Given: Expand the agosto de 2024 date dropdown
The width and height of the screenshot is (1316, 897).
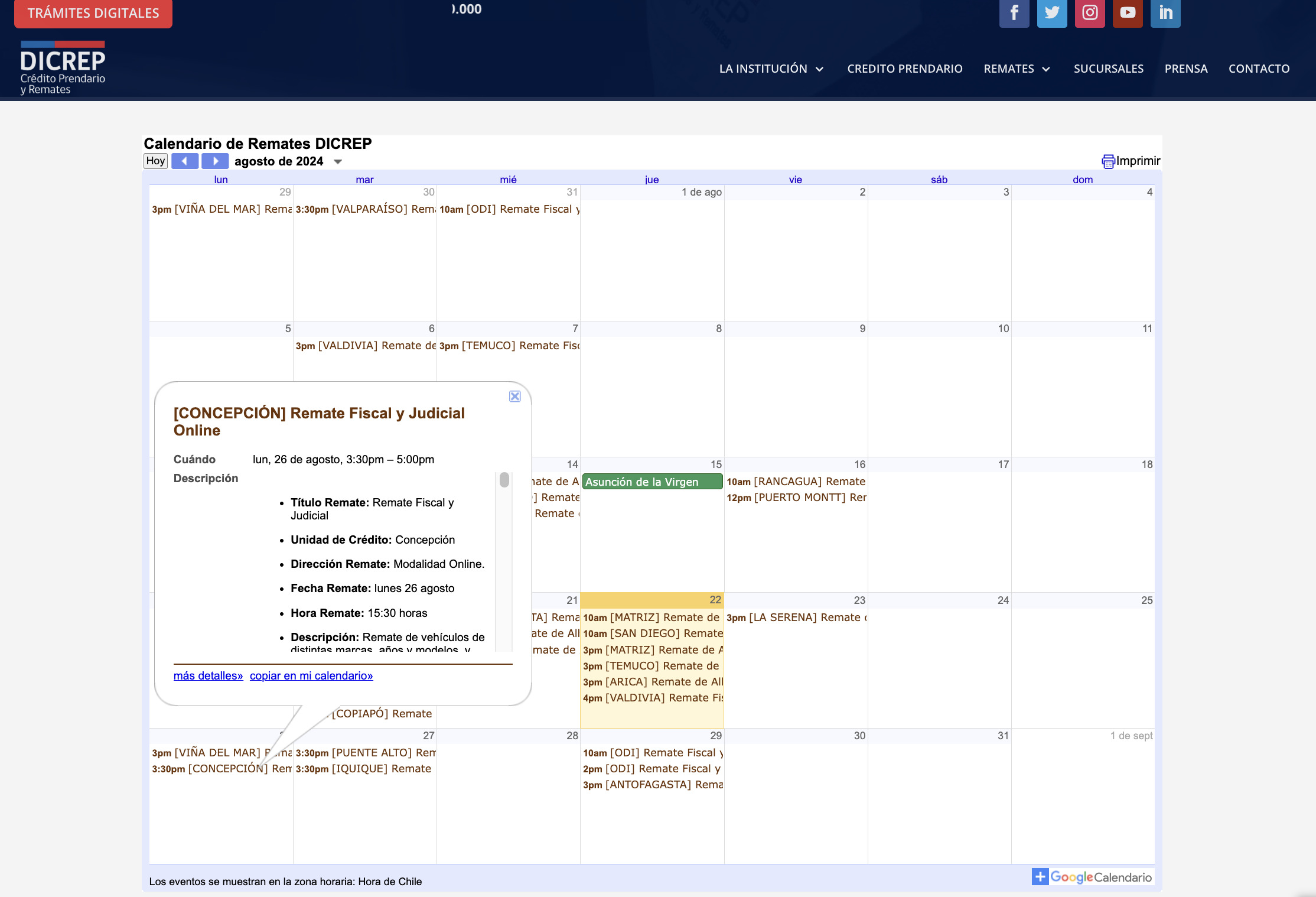Looking at the screenshot, I should point(338,162).
